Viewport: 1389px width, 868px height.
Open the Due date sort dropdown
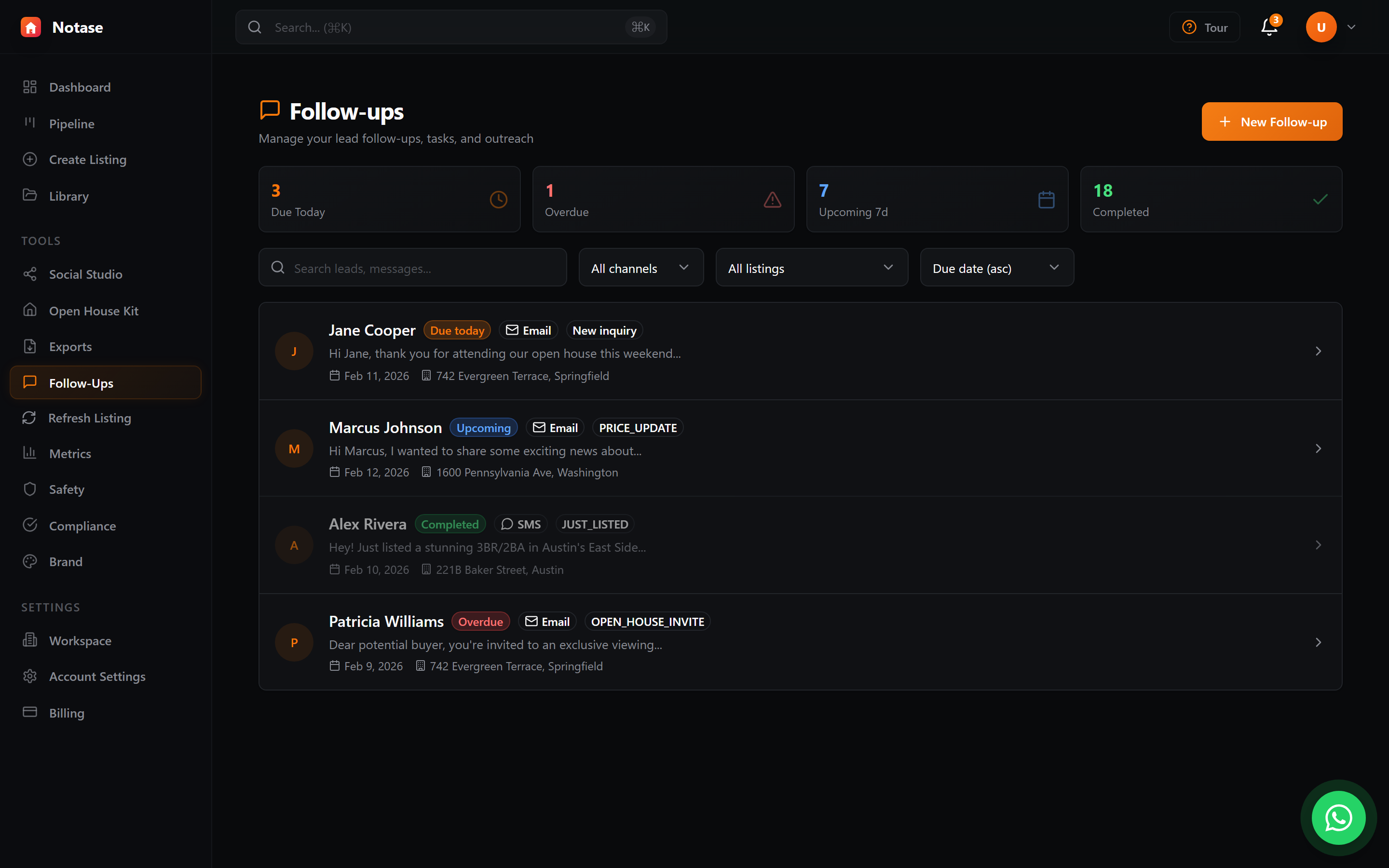pos(996,268)
